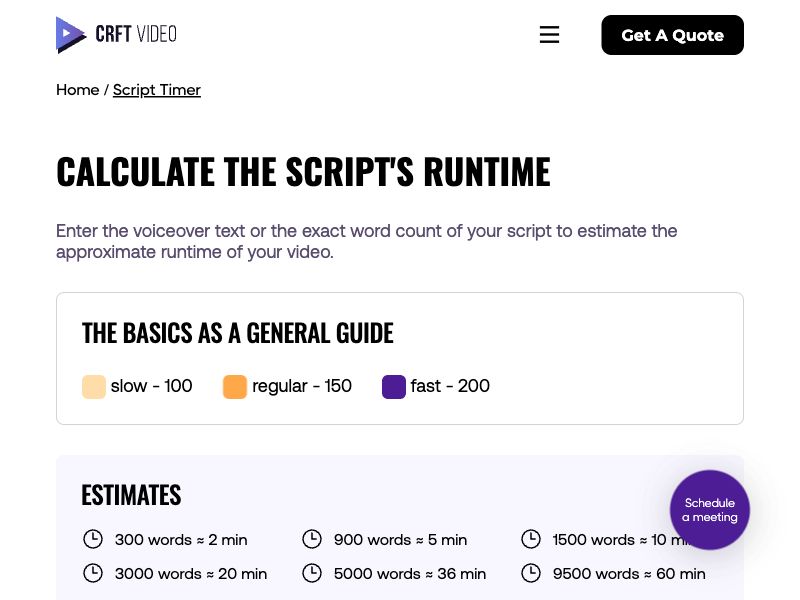The width and height of the screenshot is (800, 600).
Task: Click the clock icon beside "3000 words ≈ 20 min"
Action: [x=93, y=573]
